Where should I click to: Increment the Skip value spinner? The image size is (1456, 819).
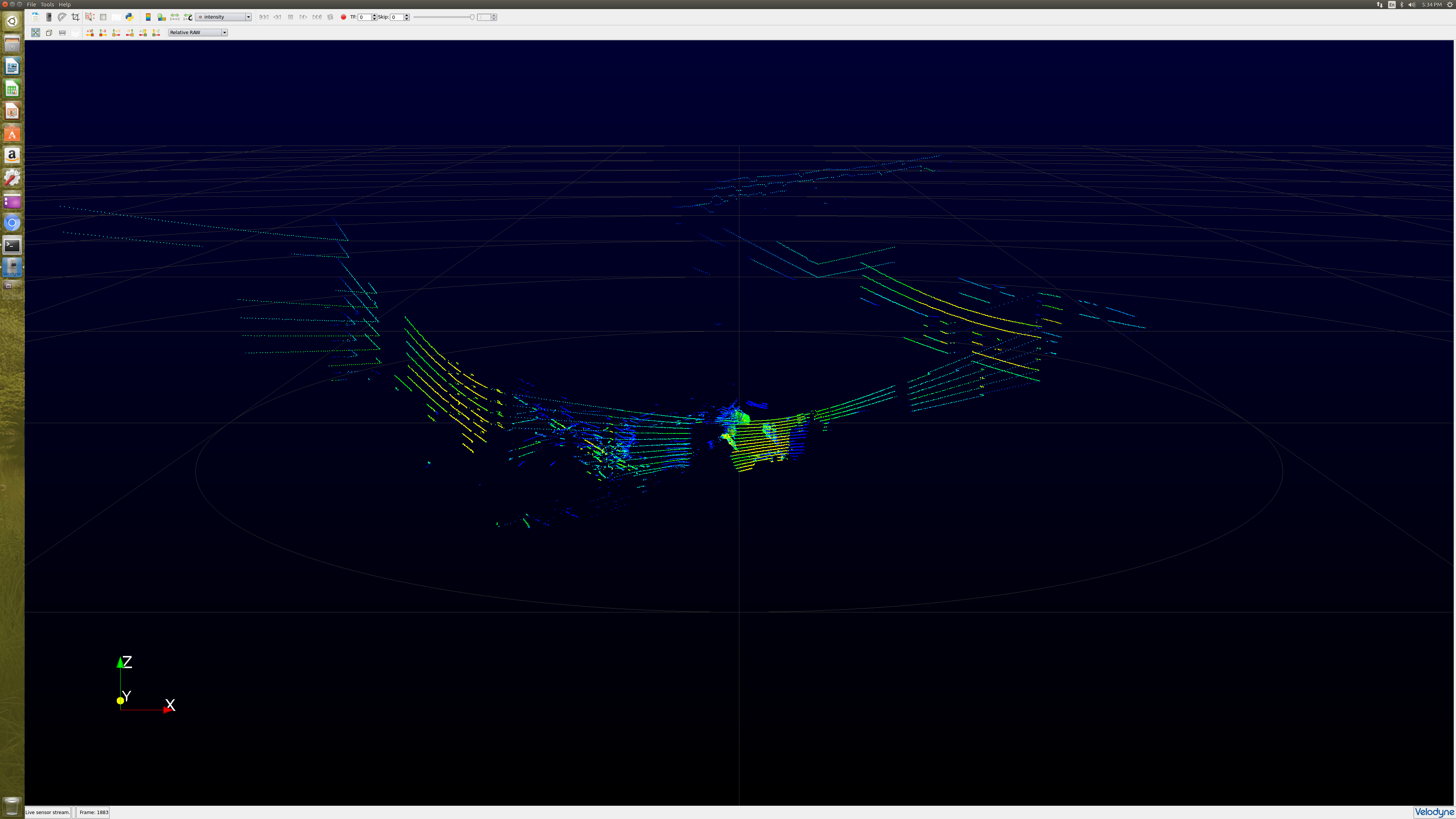point(406,15)
